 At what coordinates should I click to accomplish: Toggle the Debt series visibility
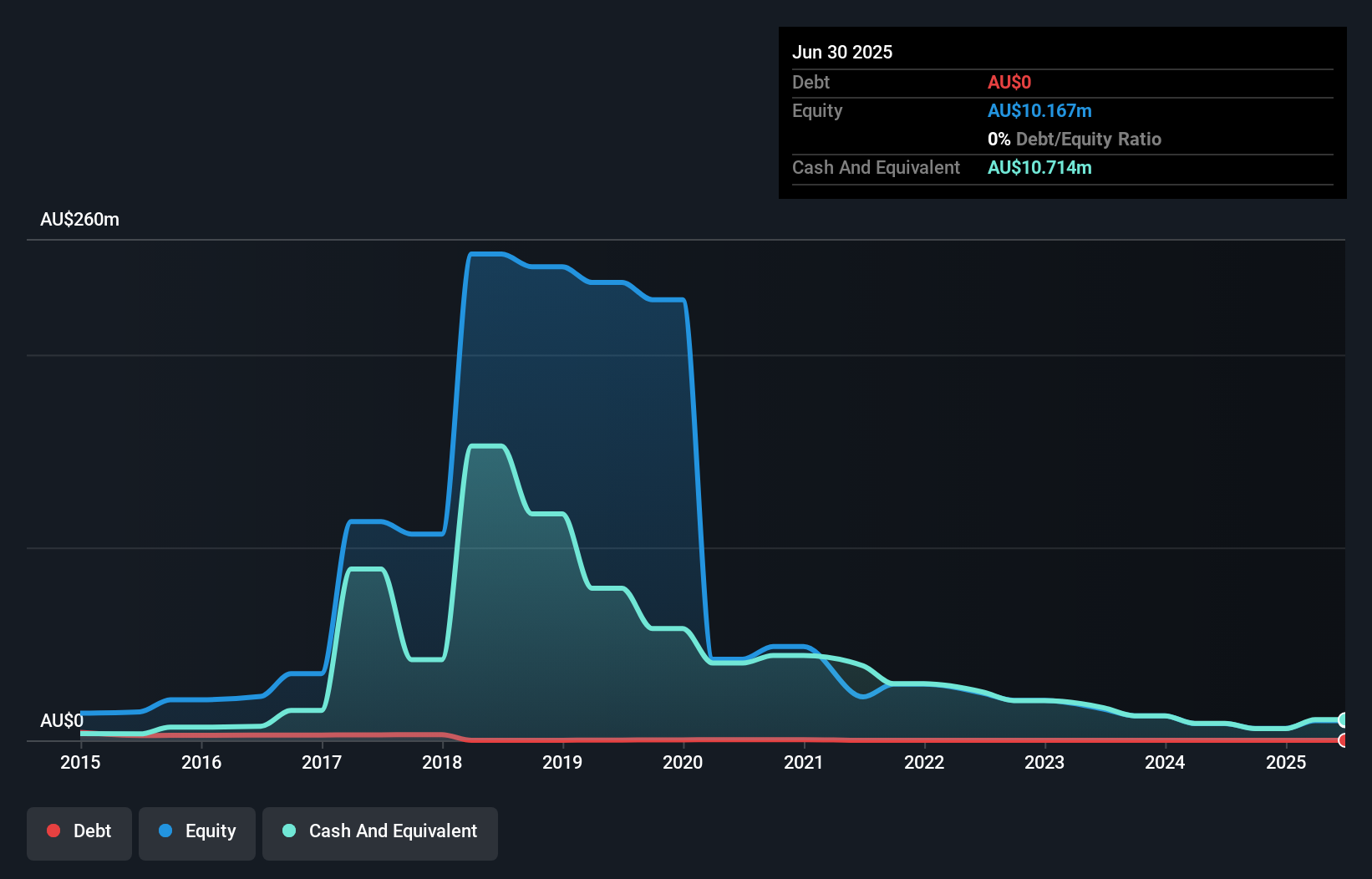coord(79,831)
